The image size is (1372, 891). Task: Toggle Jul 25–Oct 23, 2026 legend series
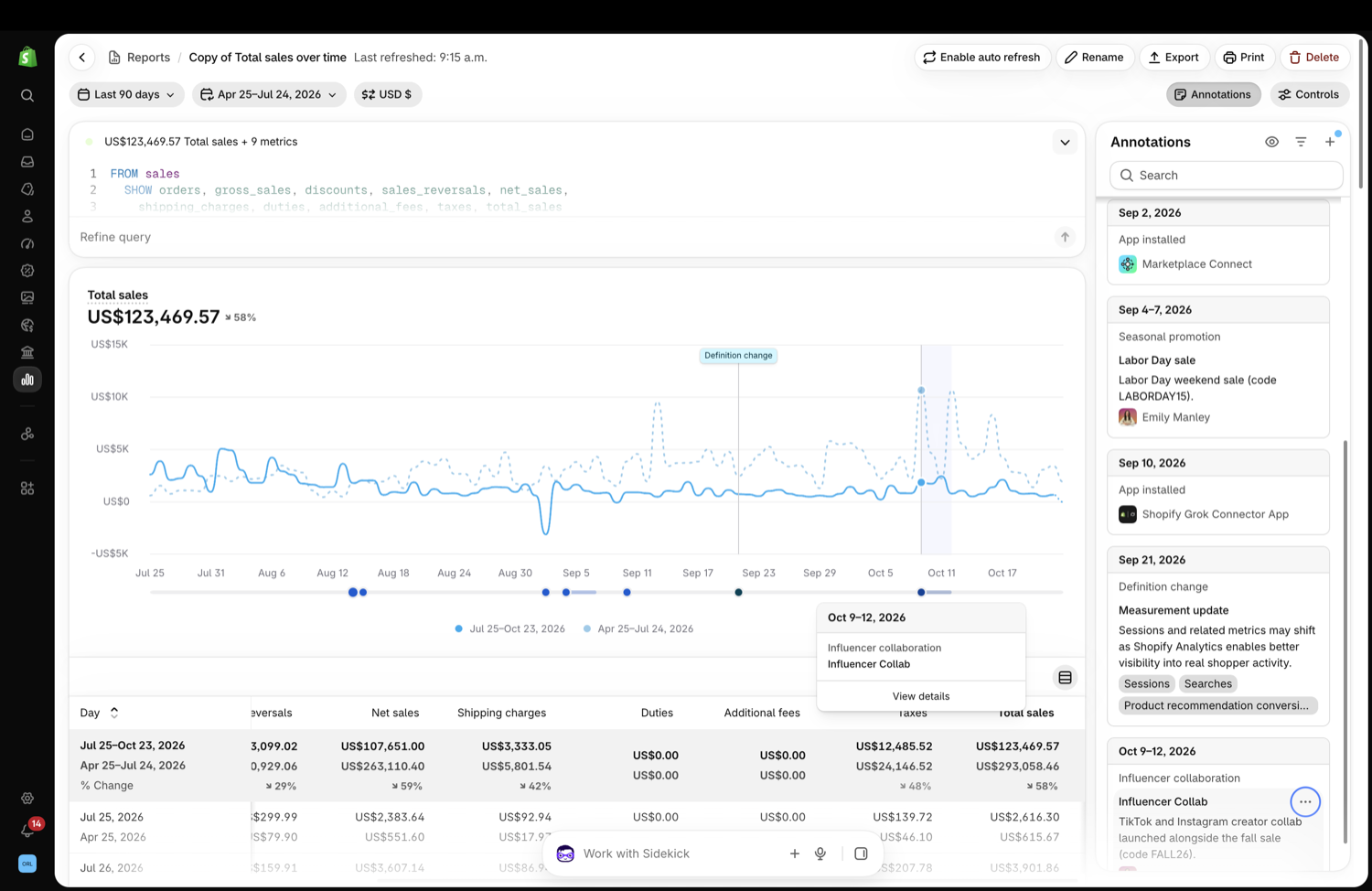(x=509, y=628)
